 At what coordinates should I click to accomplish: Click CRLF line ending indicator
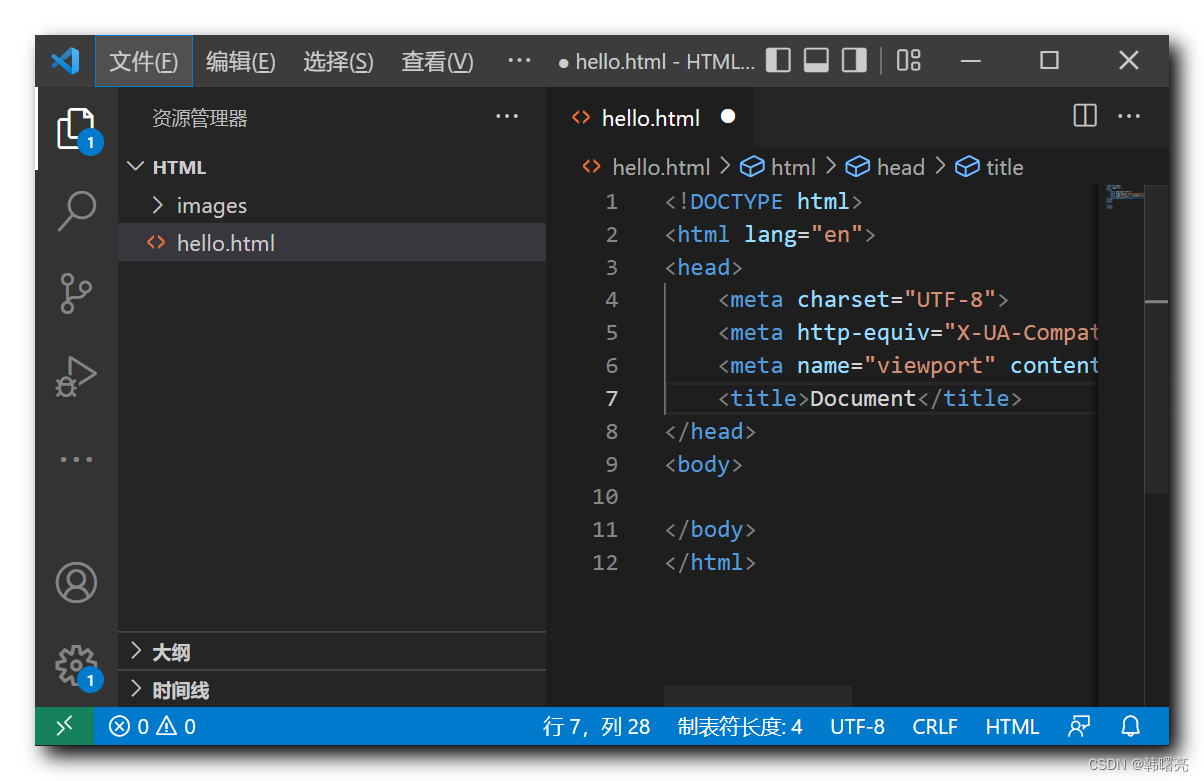934,726
